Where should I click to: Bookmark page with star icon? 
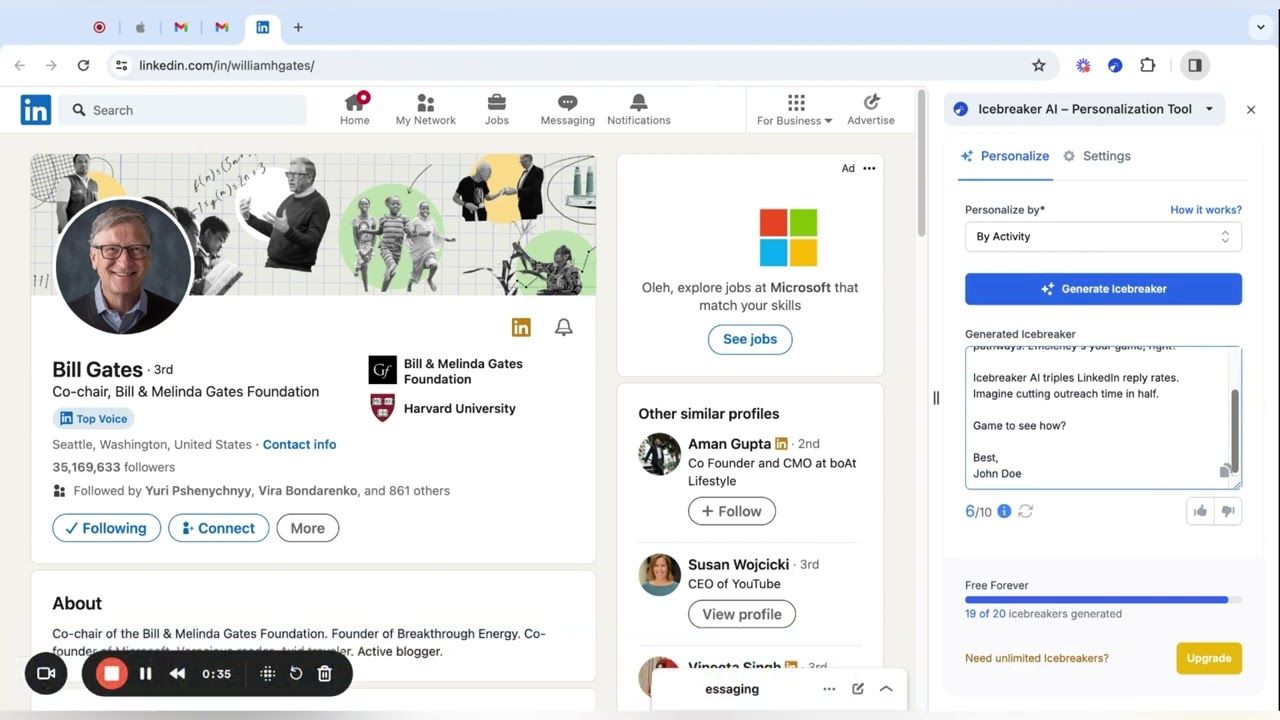(x=1039, y=65)
